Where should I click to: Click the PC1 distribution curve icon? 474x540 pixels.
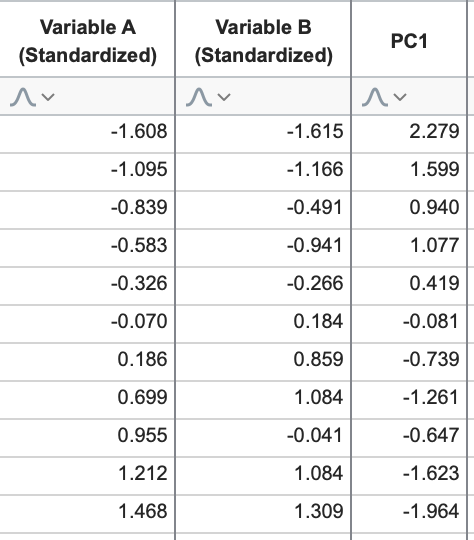pyautogui.click(x=375, y=97)
